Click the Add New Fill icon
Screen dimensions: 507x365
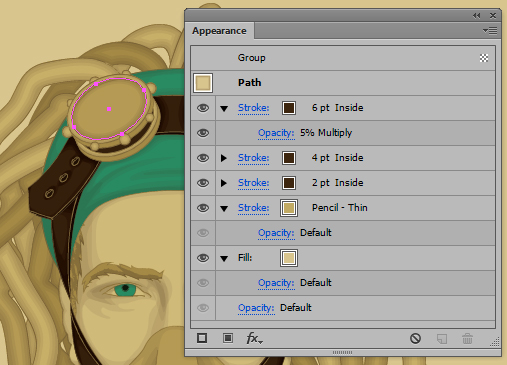tap(228, 338)
